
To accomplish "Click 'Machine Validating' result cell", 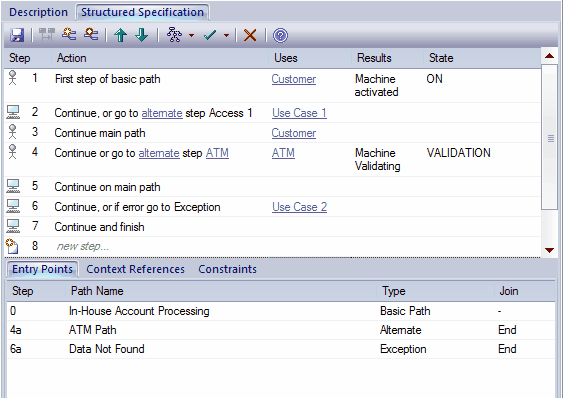I will [x=377, y=159].
